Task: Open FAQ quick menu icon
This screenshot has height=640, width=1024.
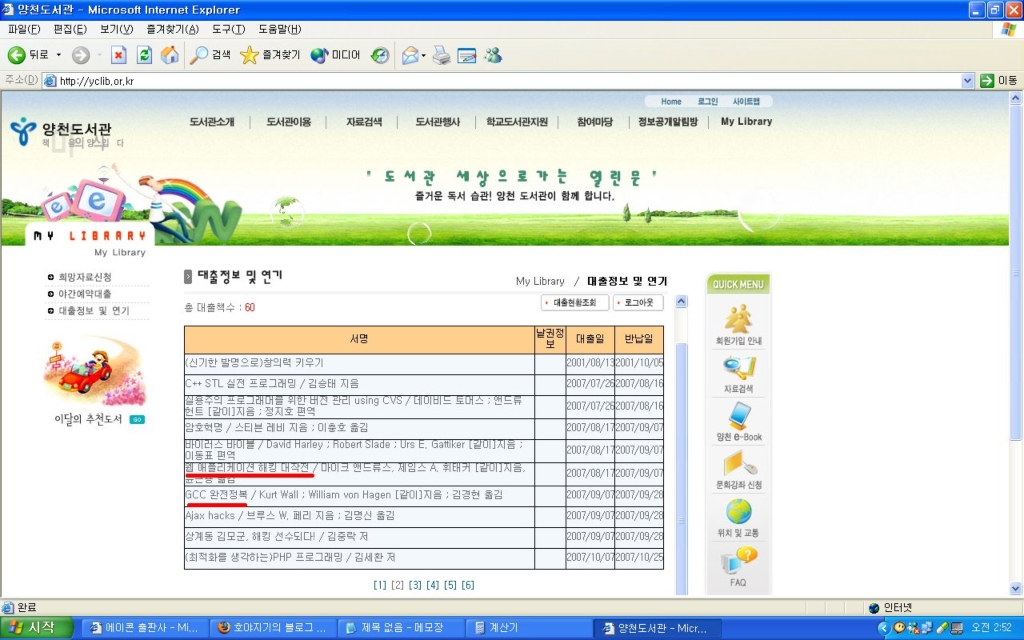Action: click(739, 567)
